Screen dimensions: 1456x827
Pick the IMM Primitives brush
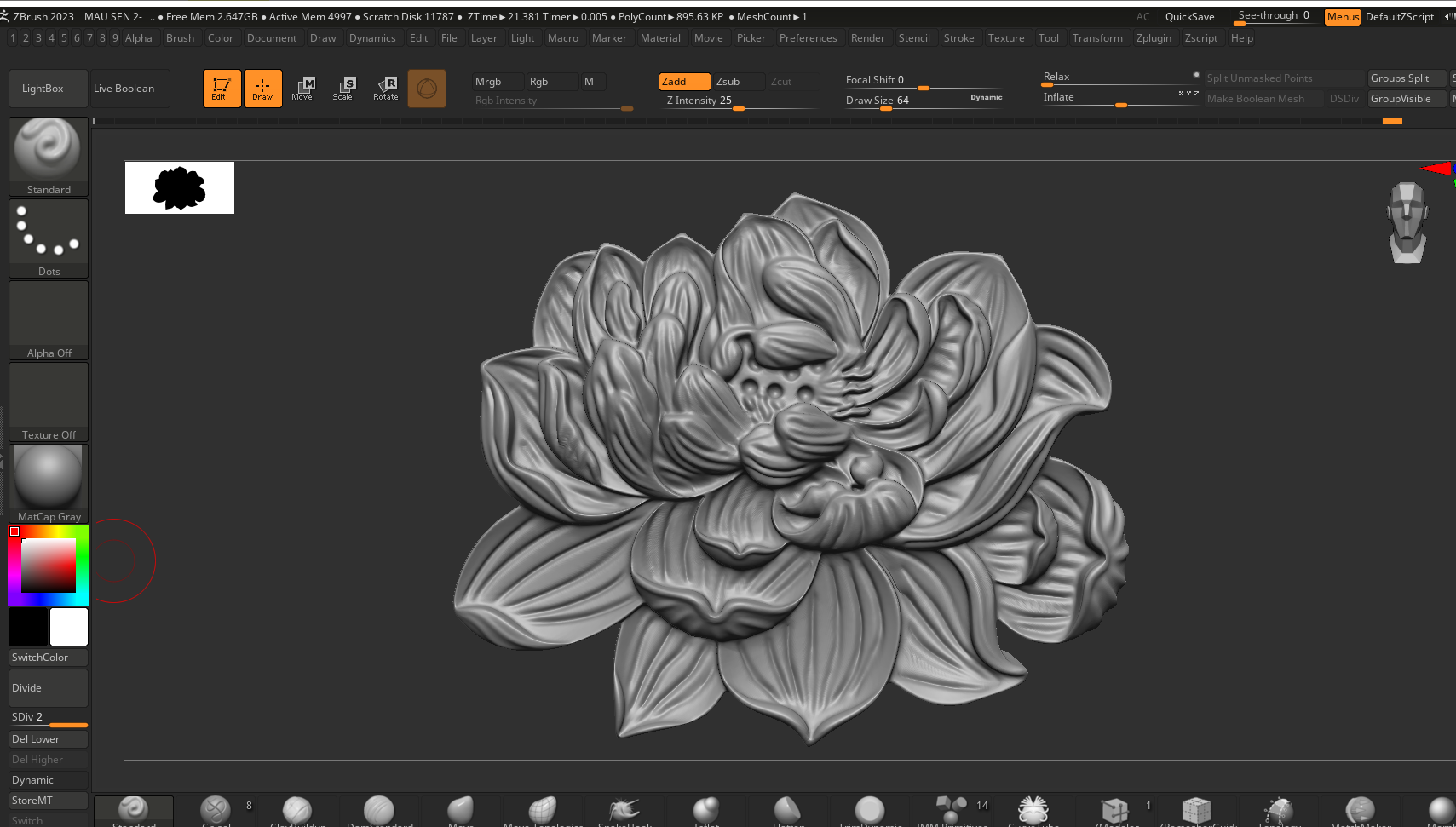952,810
